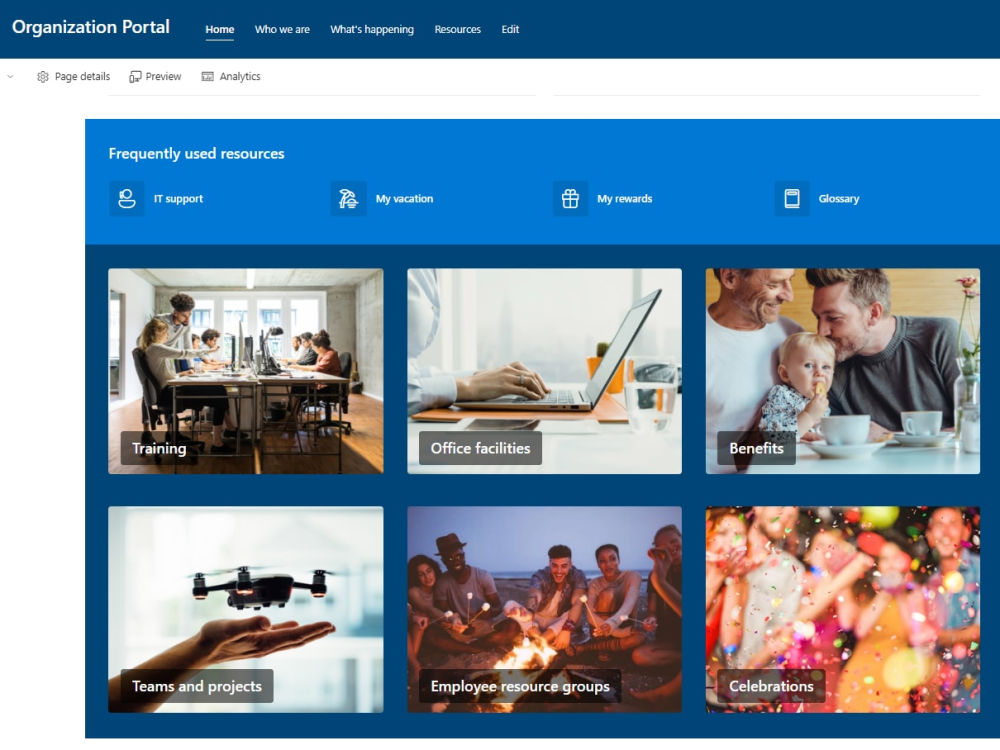Open the What's happening menu

pos(372,29)
